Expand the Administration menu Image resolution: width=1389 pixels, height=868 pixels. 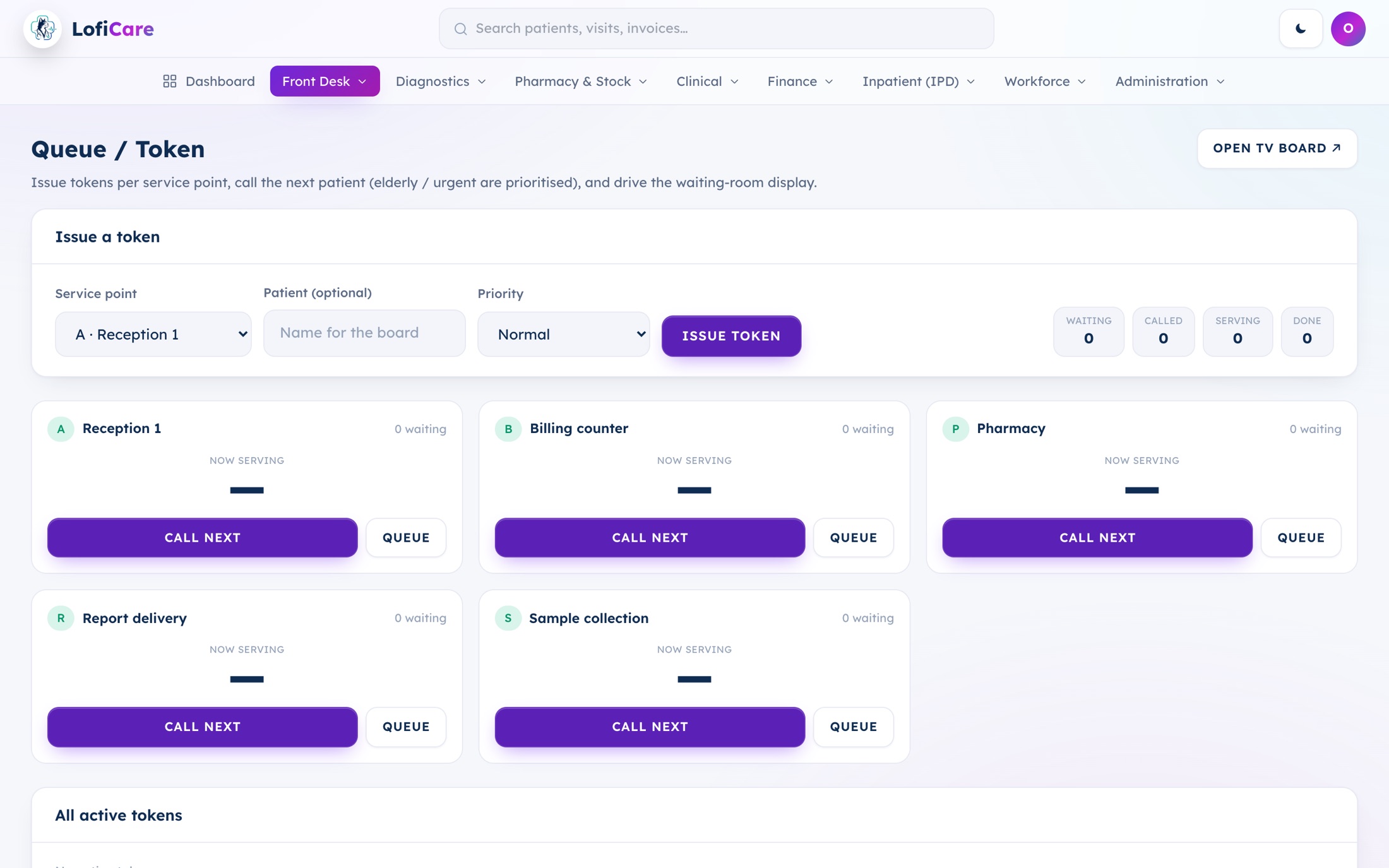click(x=1170, y=81)
